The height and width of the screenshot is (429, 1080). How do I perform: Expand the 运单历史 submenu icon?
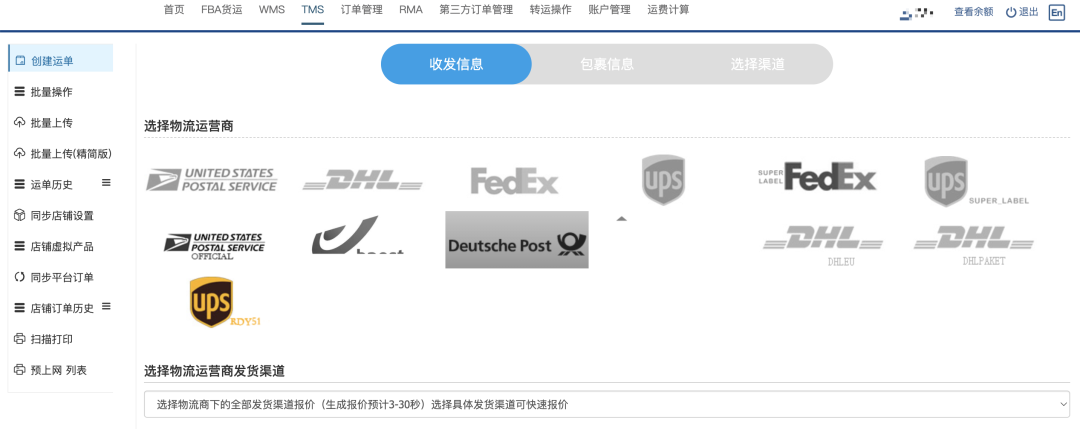(x=106, y=182)
